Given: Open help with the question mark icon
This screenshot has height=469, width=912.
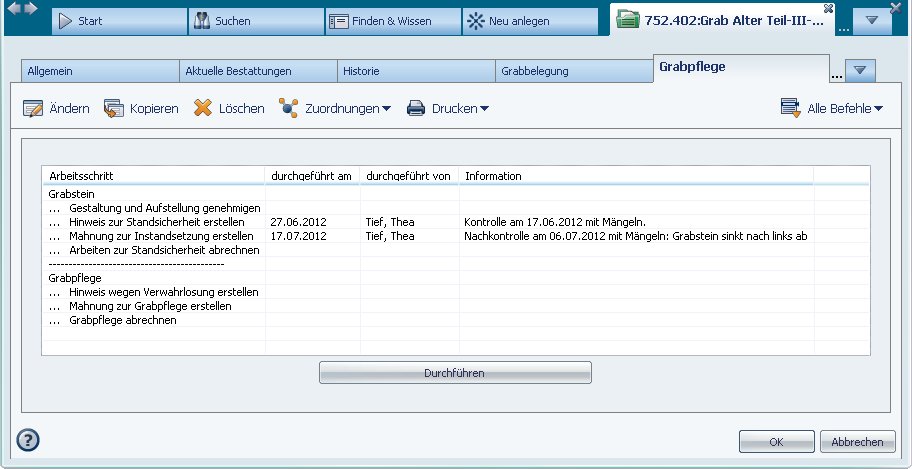Looking at the screenshot, I should coord(28,440).
